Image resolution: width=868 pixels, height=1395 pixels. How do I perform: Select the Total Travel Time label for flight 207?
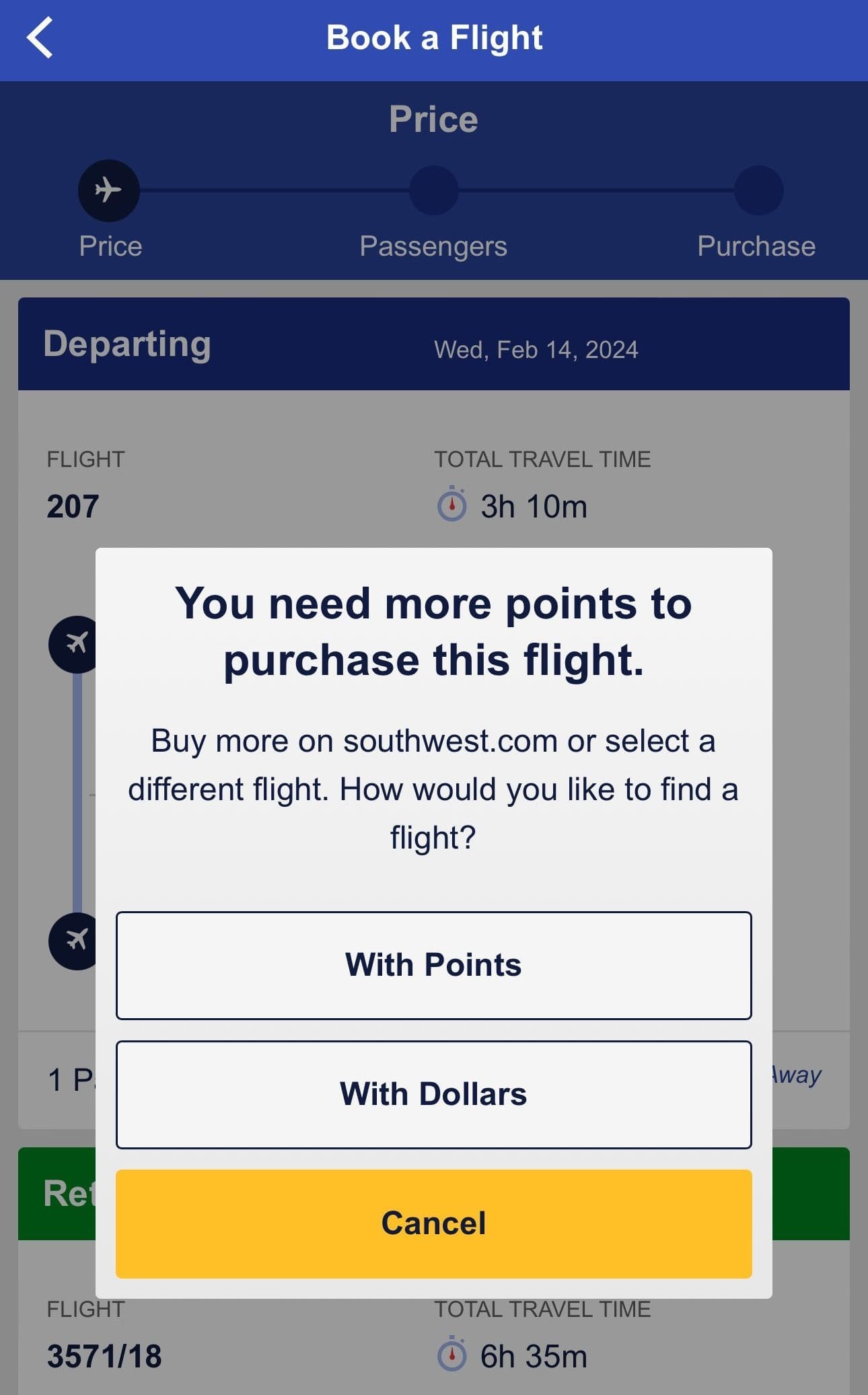[x=542, y=459]
